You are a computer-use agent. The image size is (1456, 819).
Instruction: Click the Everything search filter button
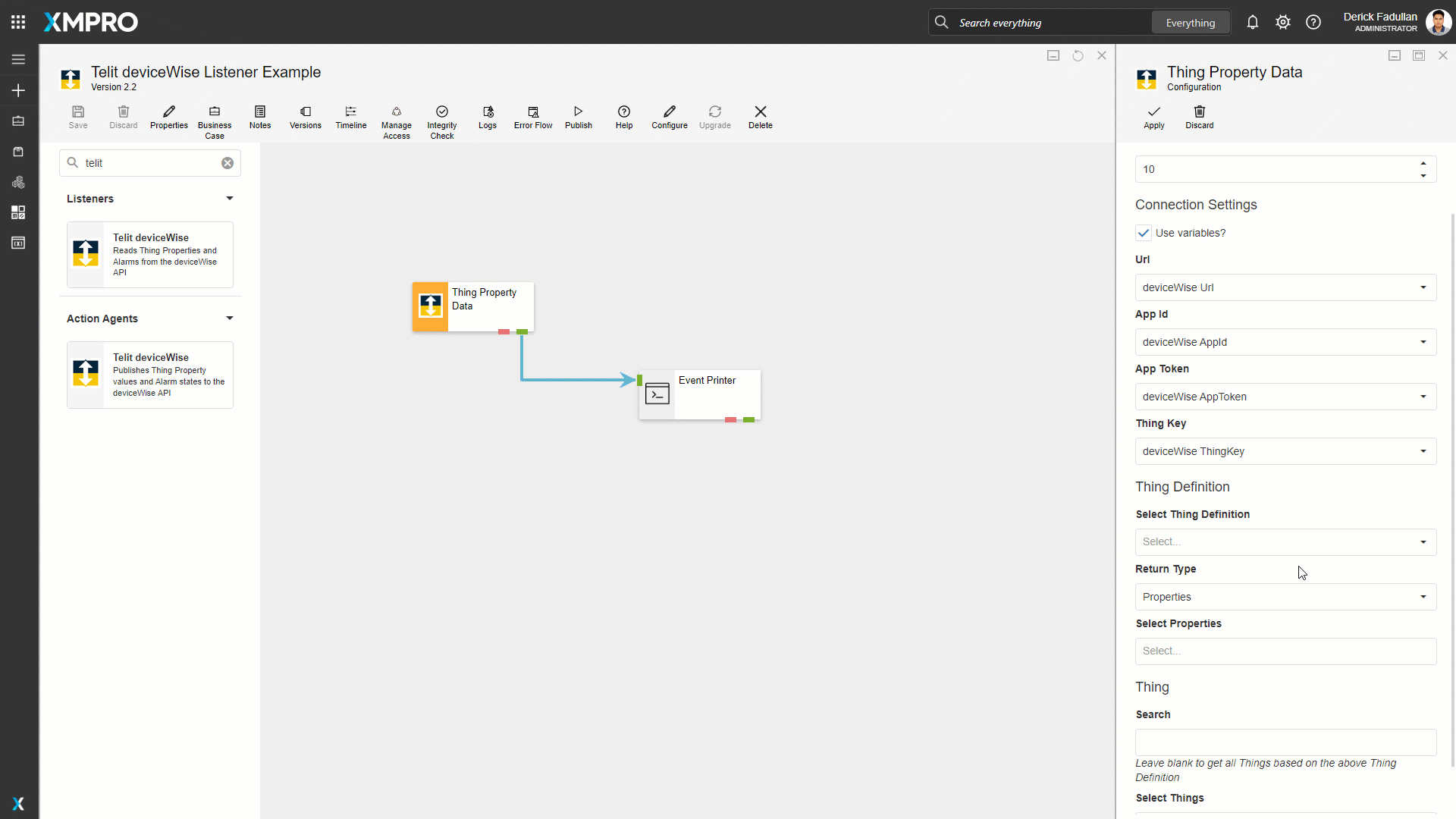pyautogui.click(x=1190, y=23)
